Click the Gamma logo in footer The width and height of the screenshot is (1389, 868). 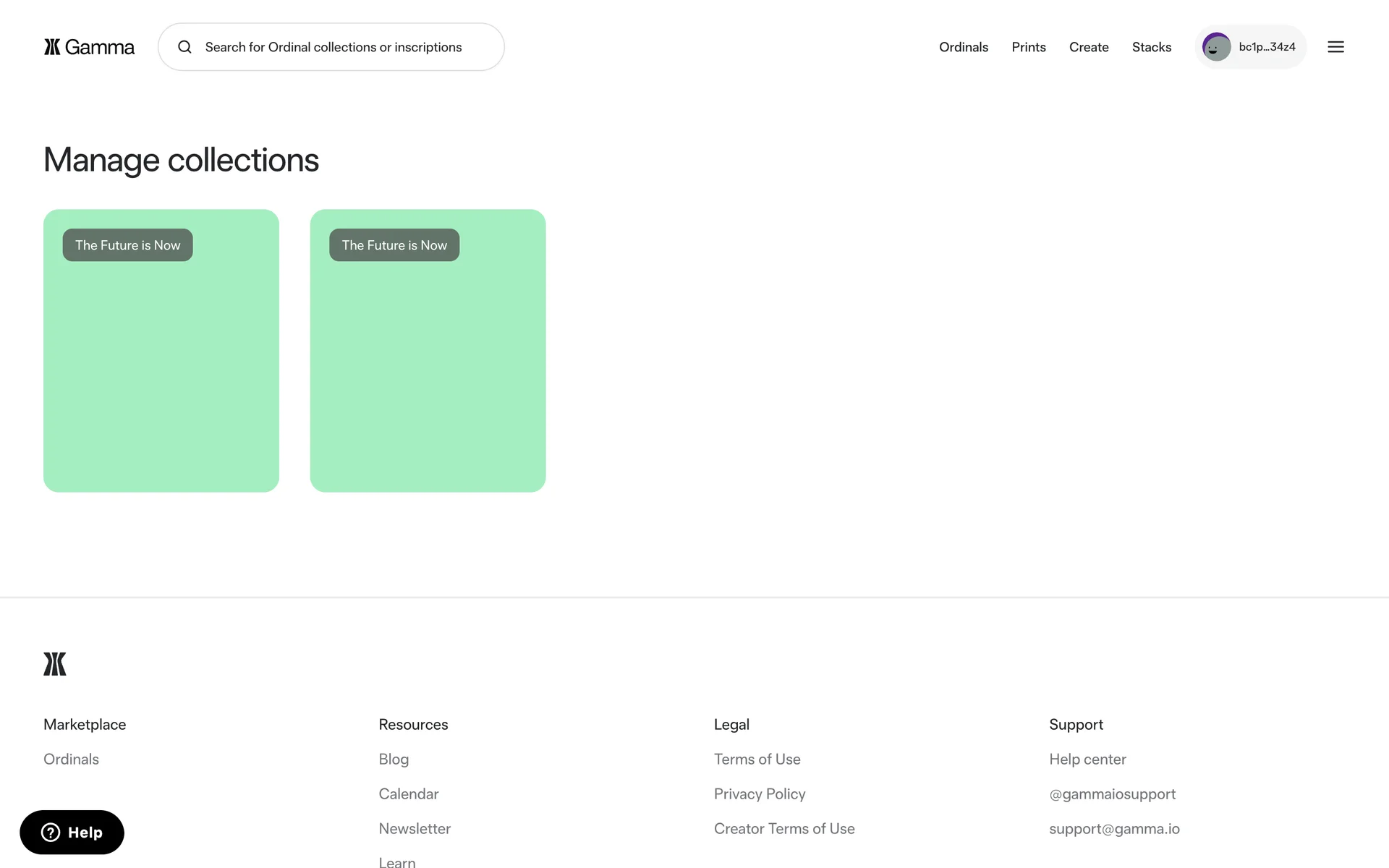(x=55, y=663)
